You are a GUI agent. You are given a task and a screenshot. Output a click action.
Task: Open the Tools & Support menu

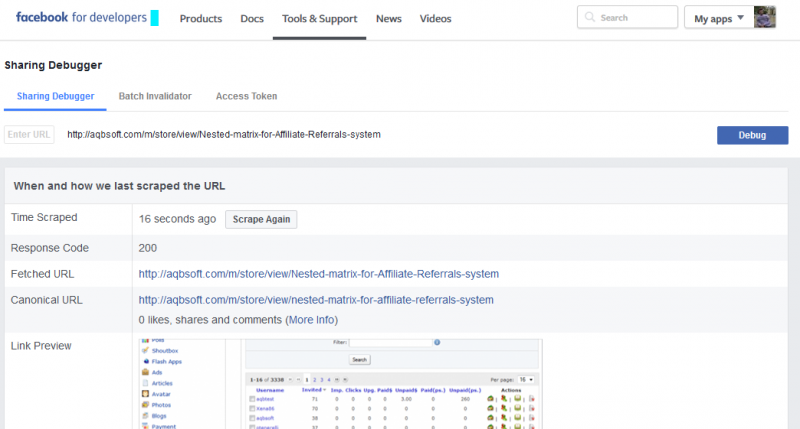click(319, 19)
